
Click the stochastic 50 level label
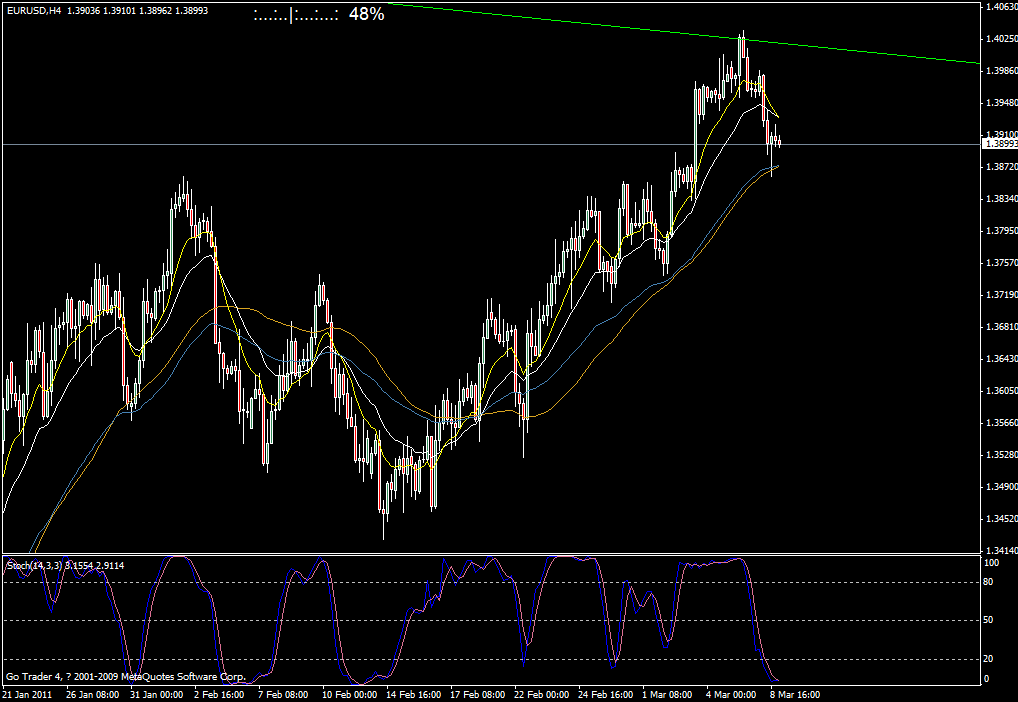click(990, 621)
